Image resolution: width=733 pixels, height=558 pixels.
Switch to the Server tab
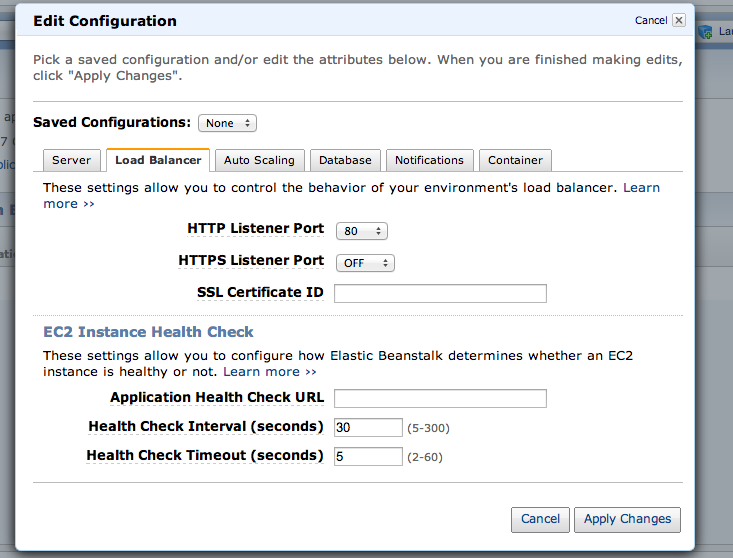click(72, 160)
